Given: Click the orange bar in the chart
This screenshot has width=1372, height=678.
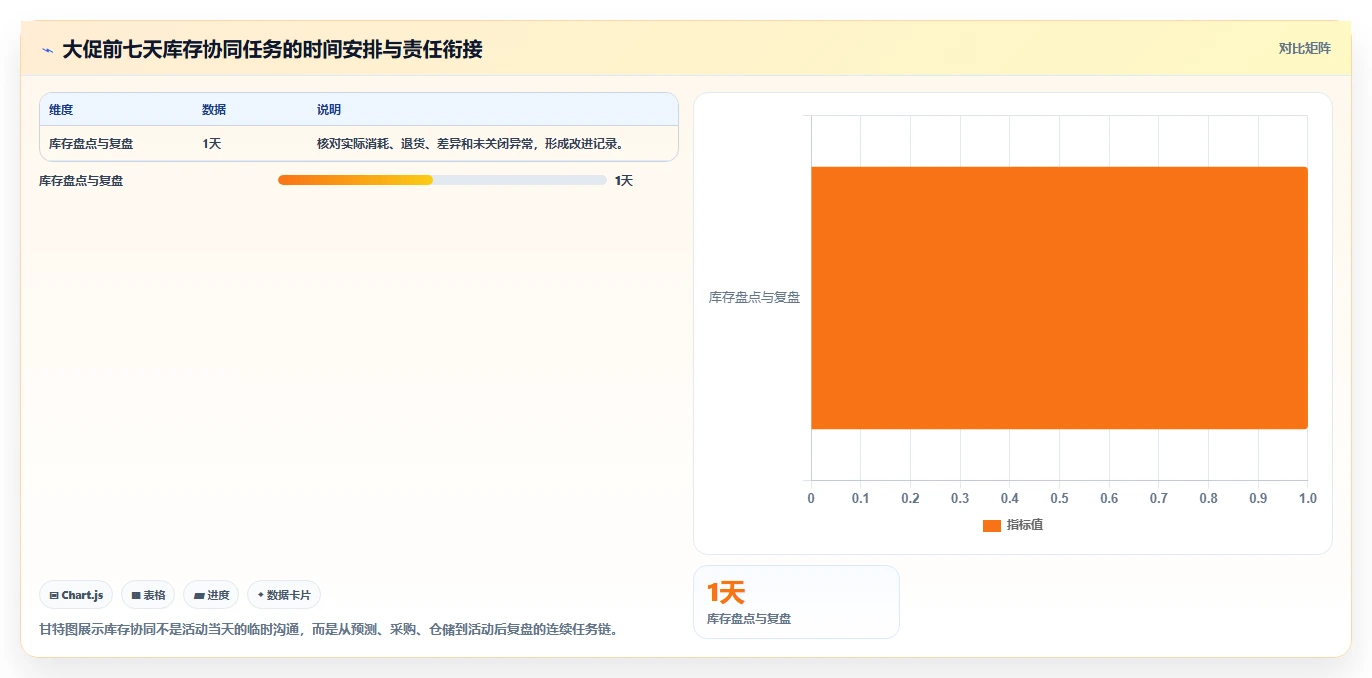Looking at the screenshot, I should (1059, 297).
